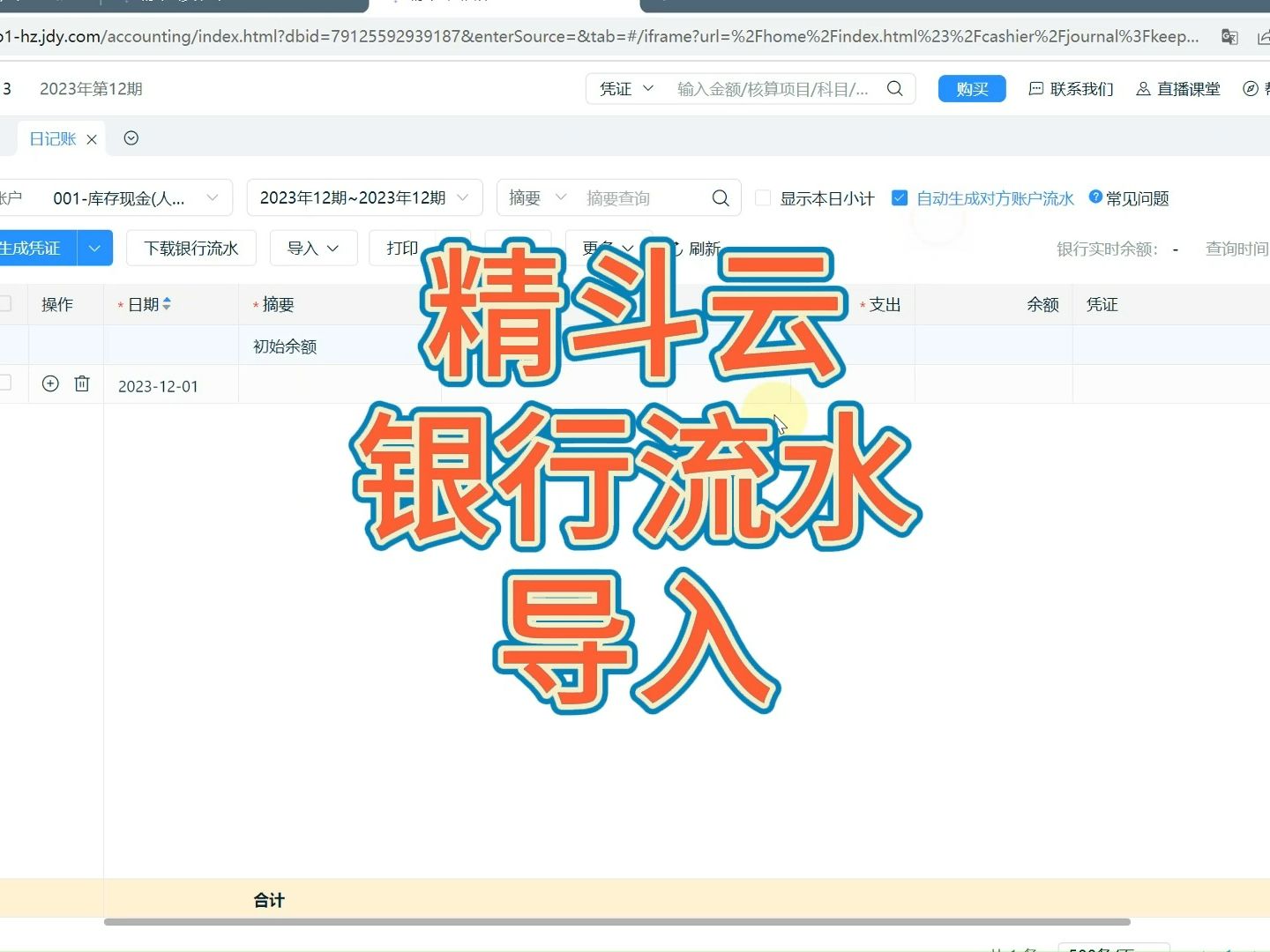This screenshot has height=952, width=1270.
Task: Click 下载银行流水 button
Action: (191, 249)
